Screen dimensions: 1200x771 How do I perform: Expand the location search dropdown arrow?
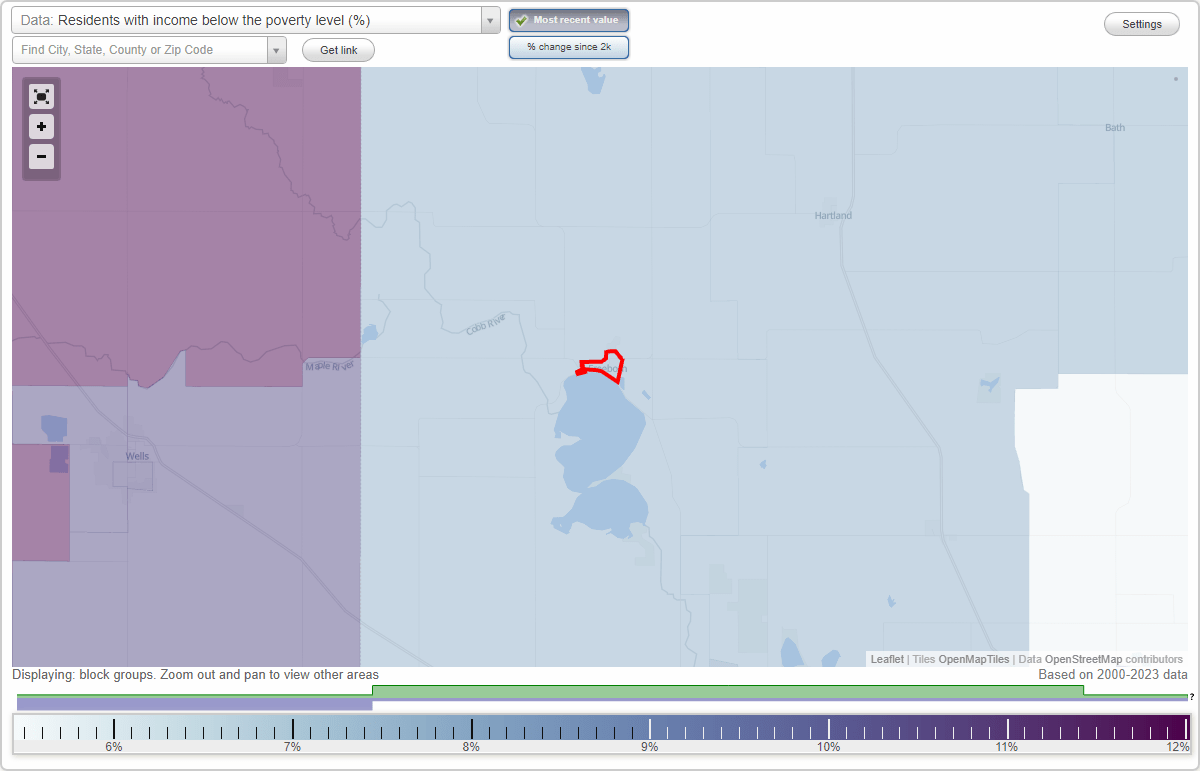pos(278,49)
